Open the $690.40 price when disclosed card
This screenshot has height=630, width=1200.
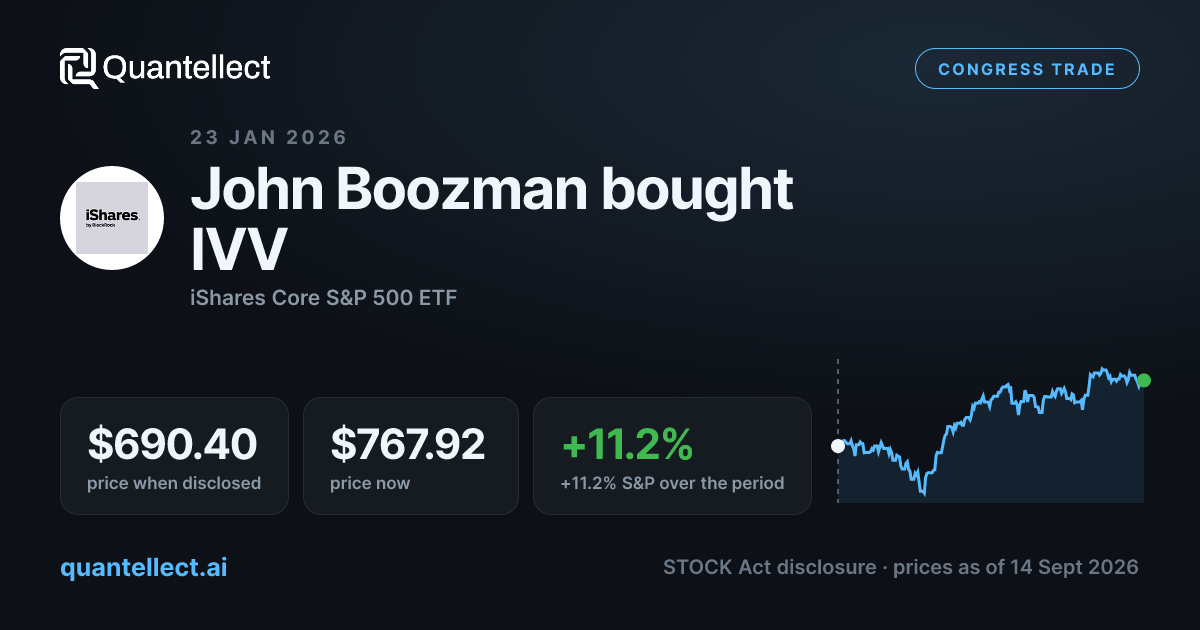[174, 456]
